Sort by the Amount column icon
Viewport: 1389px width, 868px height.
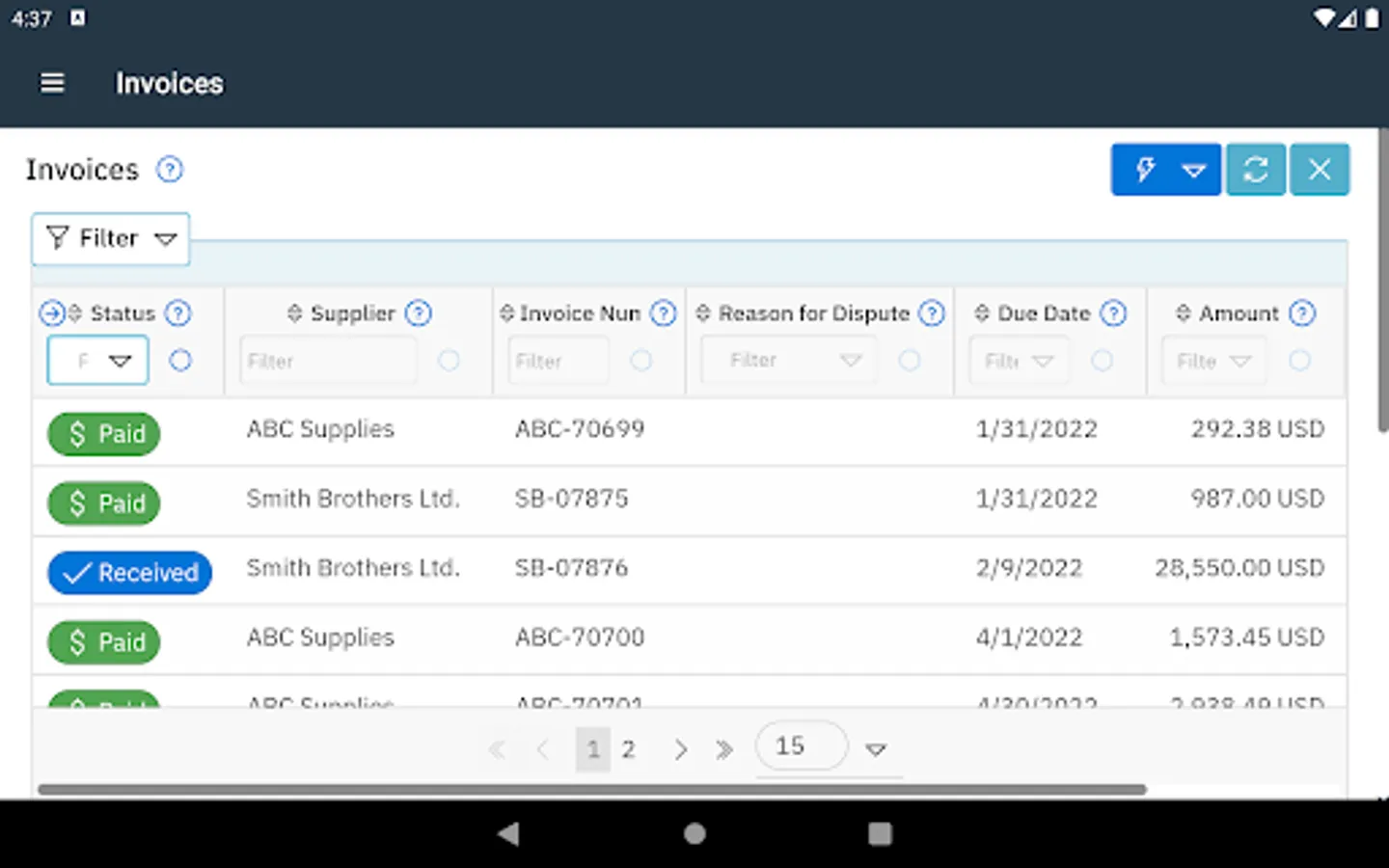coord(1183,313)
